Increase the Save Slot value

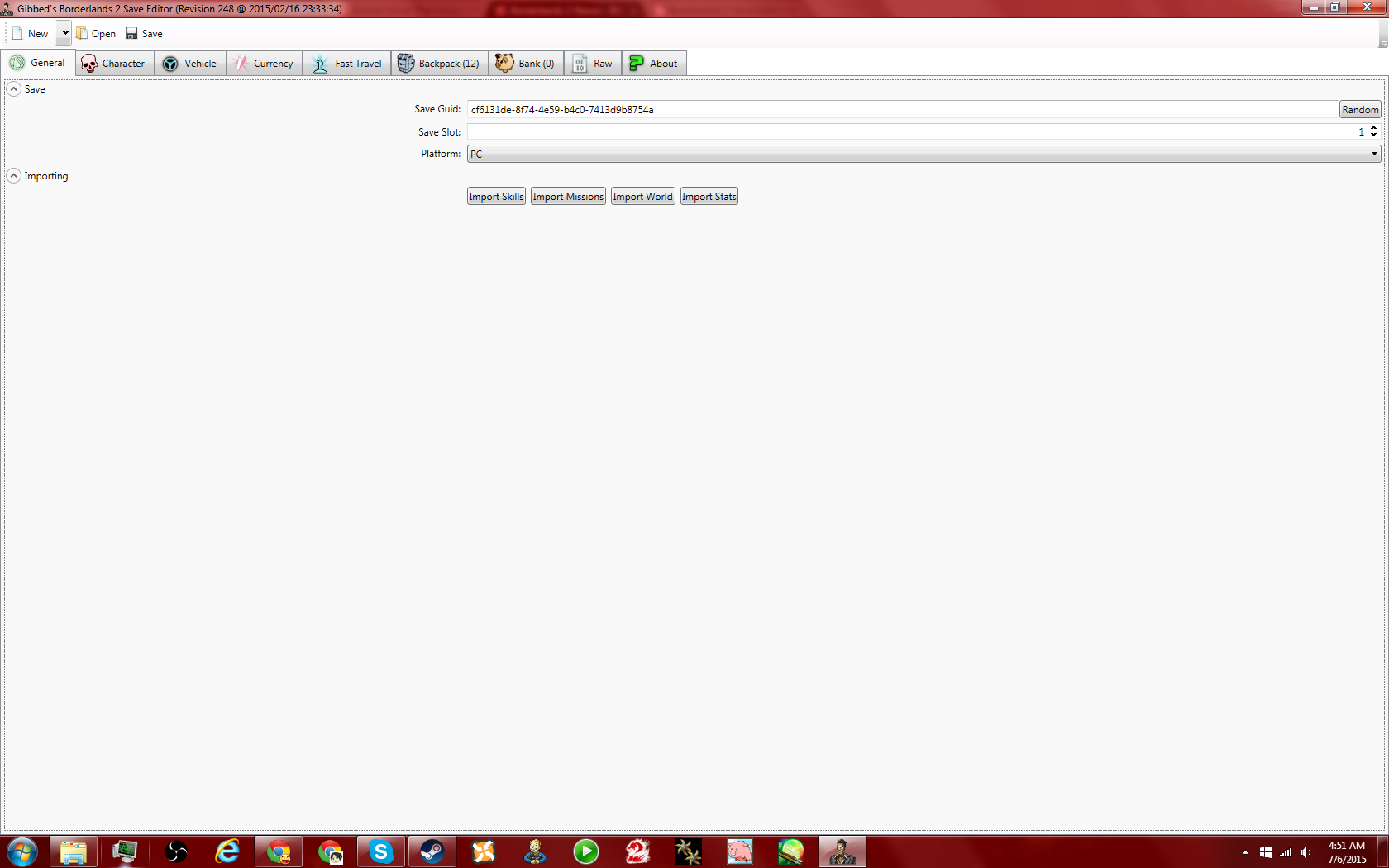pos(1373,128)
